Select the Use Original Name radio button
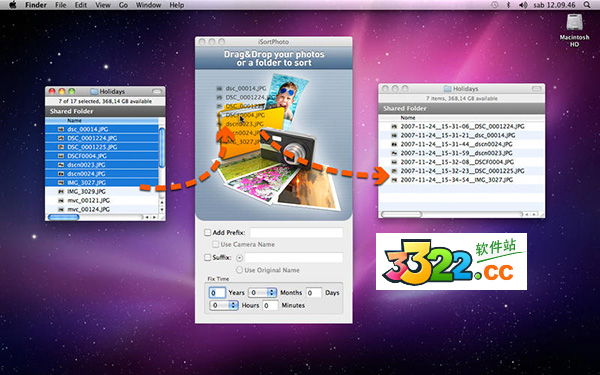 [240, 270]
